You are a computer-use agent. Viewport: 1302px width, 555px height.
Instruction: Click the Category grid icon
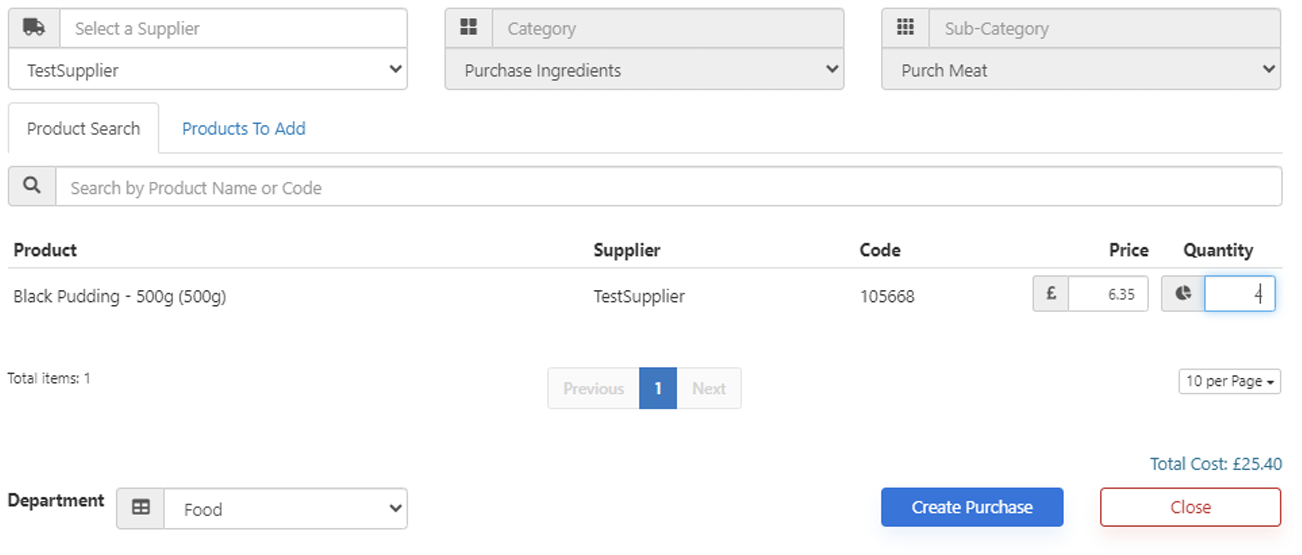click(x=469, y=28)
